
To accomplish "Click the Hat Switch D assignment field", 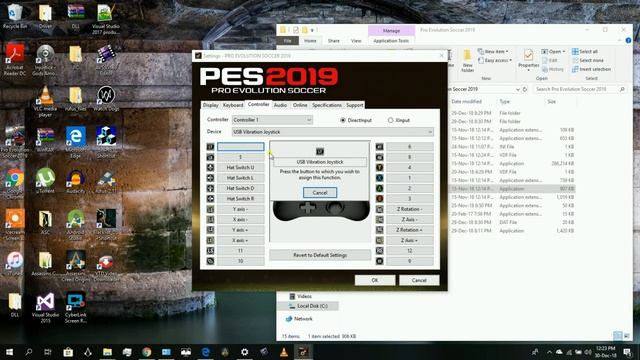I will click(240, 188).
